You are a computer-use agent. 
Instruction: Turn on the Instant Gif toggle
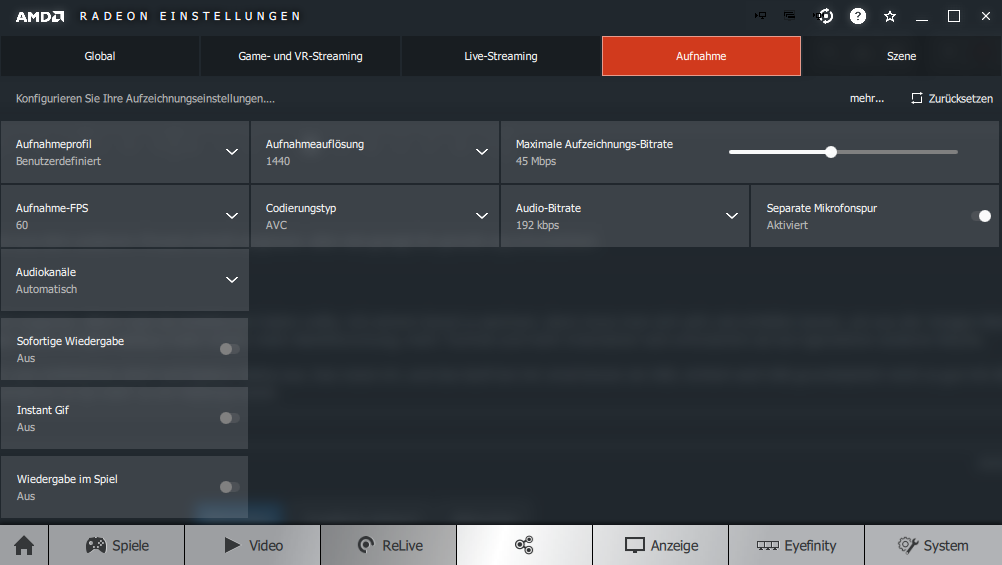(x=229, y=418)
